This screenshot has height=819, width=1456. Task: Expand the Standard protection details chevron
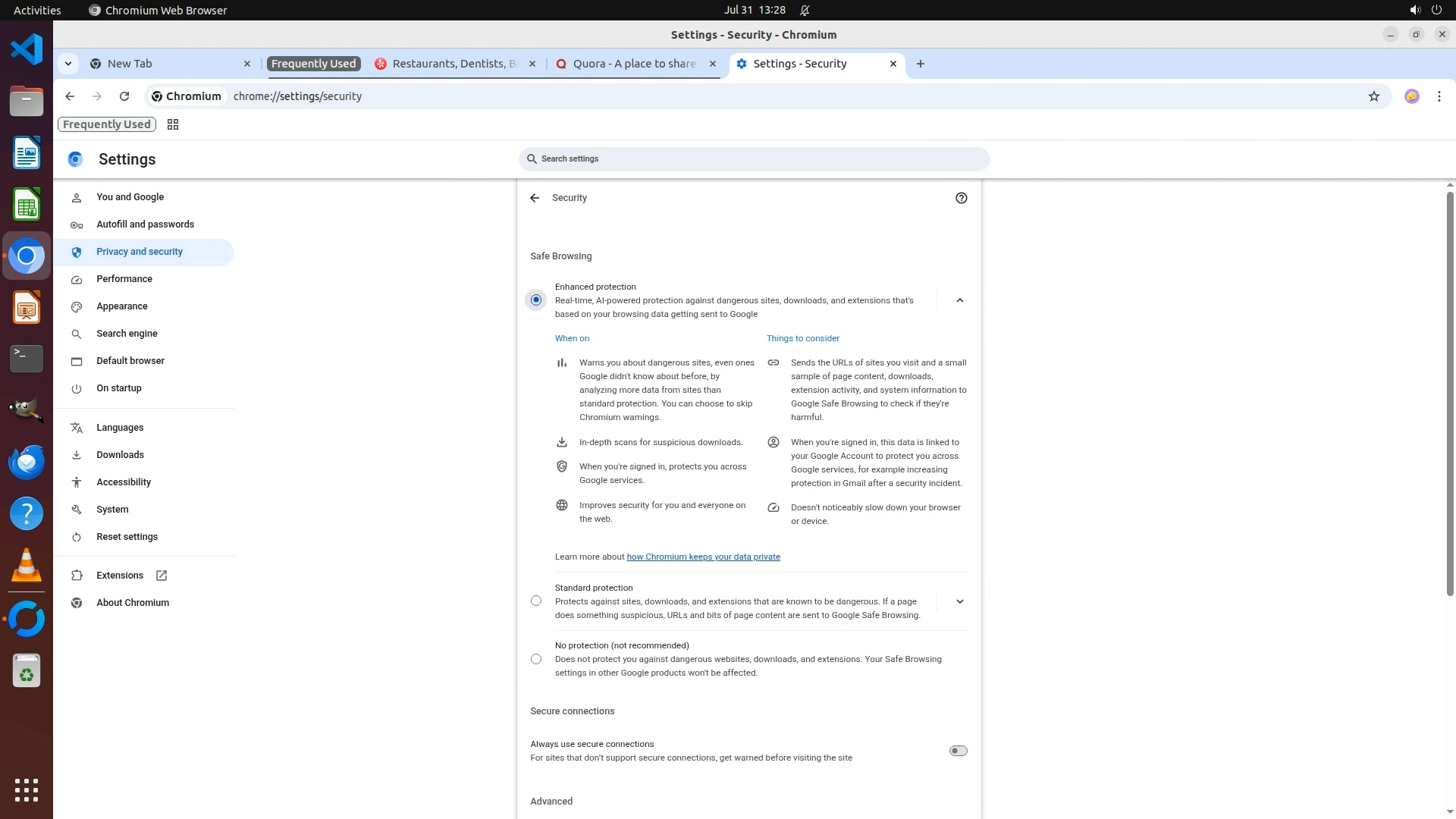coord(959,601)
